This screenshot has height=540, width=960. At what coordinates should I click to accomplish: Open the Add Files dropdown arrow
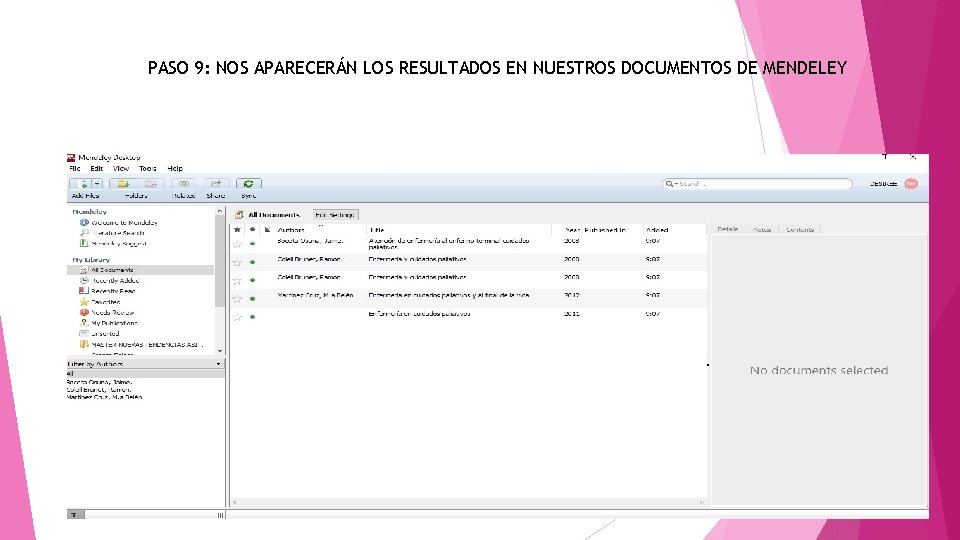coord(97,184)
